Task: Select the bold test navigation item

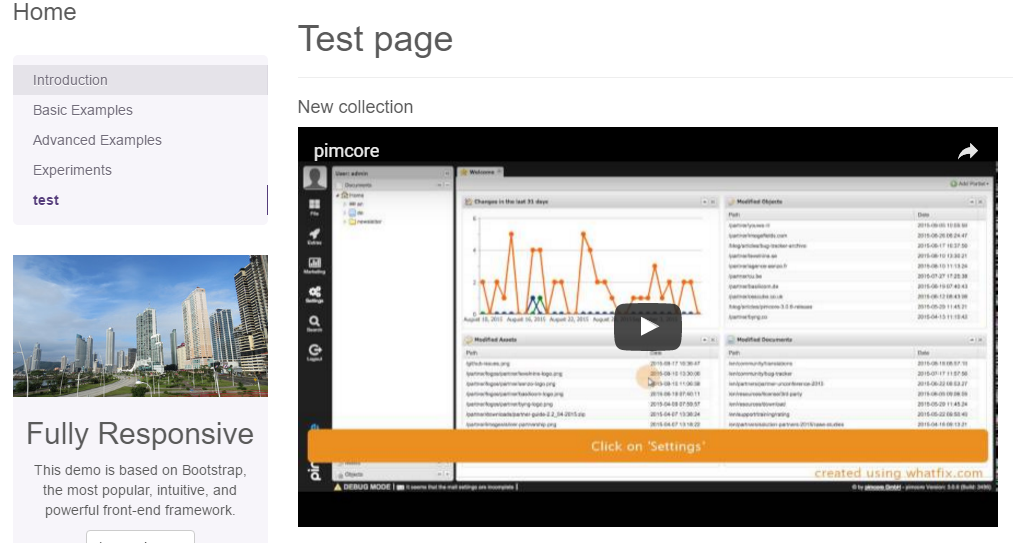Action: (46, 200)
